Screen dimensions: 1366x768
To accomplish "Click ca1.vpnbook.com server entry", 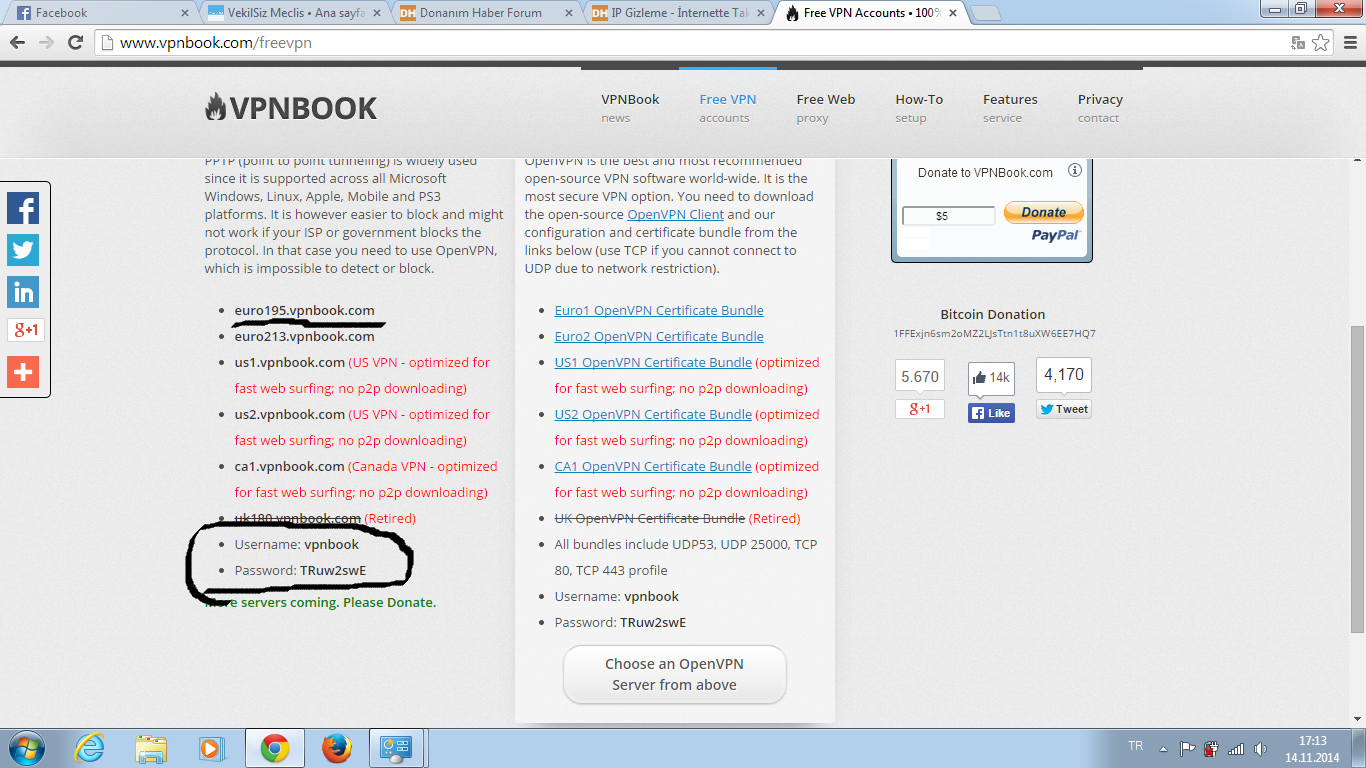I will [290, 466].
